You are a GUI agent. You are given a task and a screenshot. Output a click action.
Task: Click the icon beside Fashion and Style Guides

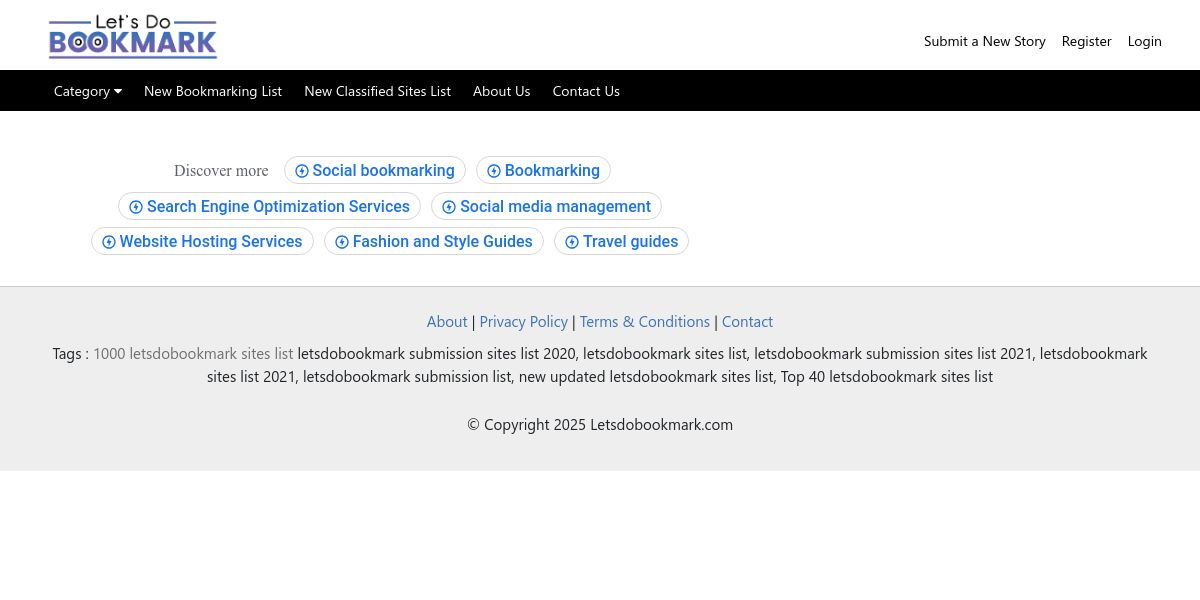[x=342, y=242]
